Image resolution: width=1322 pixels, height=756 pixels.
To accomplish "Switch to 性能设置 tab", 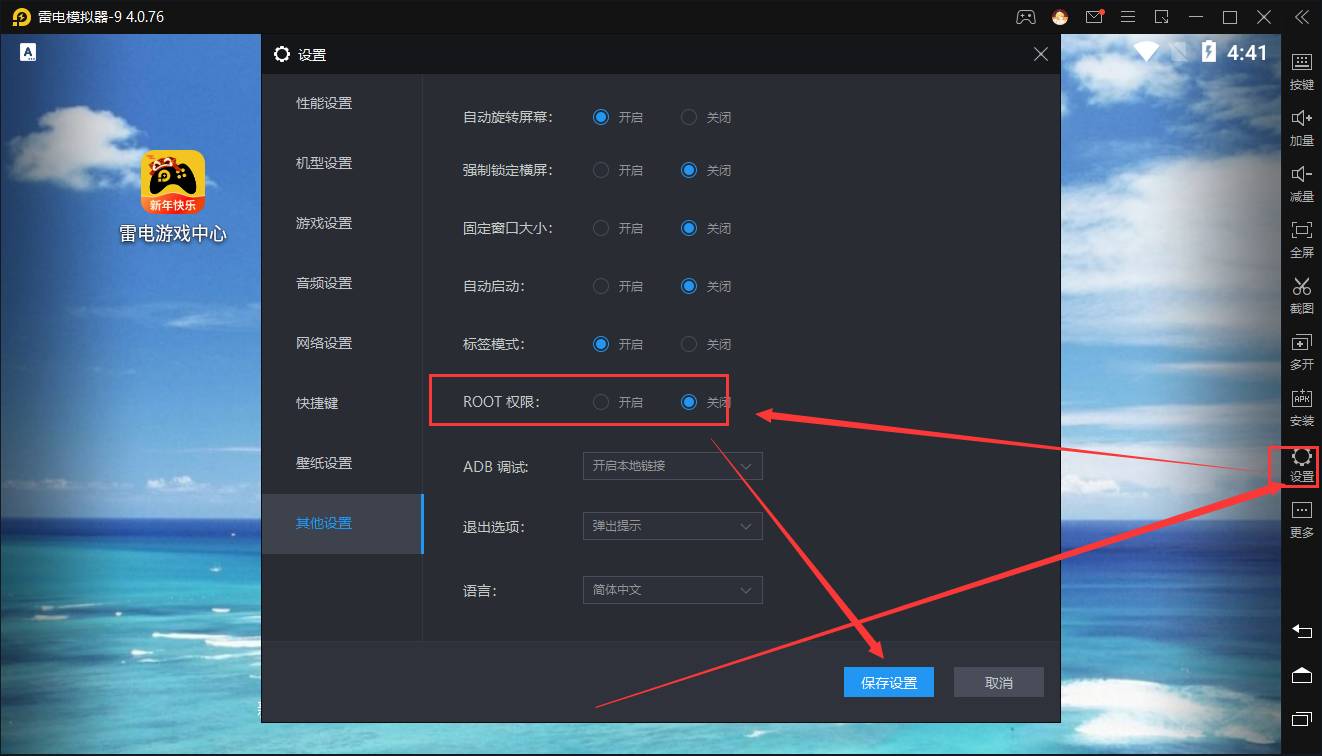I will pos(324,103).
